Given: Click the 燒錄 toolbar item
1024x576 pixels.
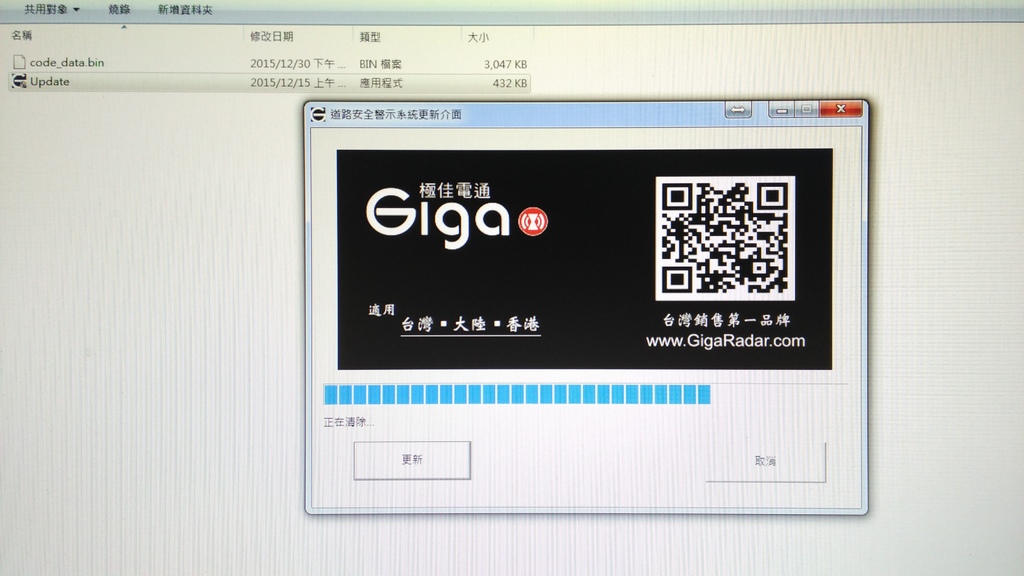Looking at the screenshot, I should (x=119, y=9).
